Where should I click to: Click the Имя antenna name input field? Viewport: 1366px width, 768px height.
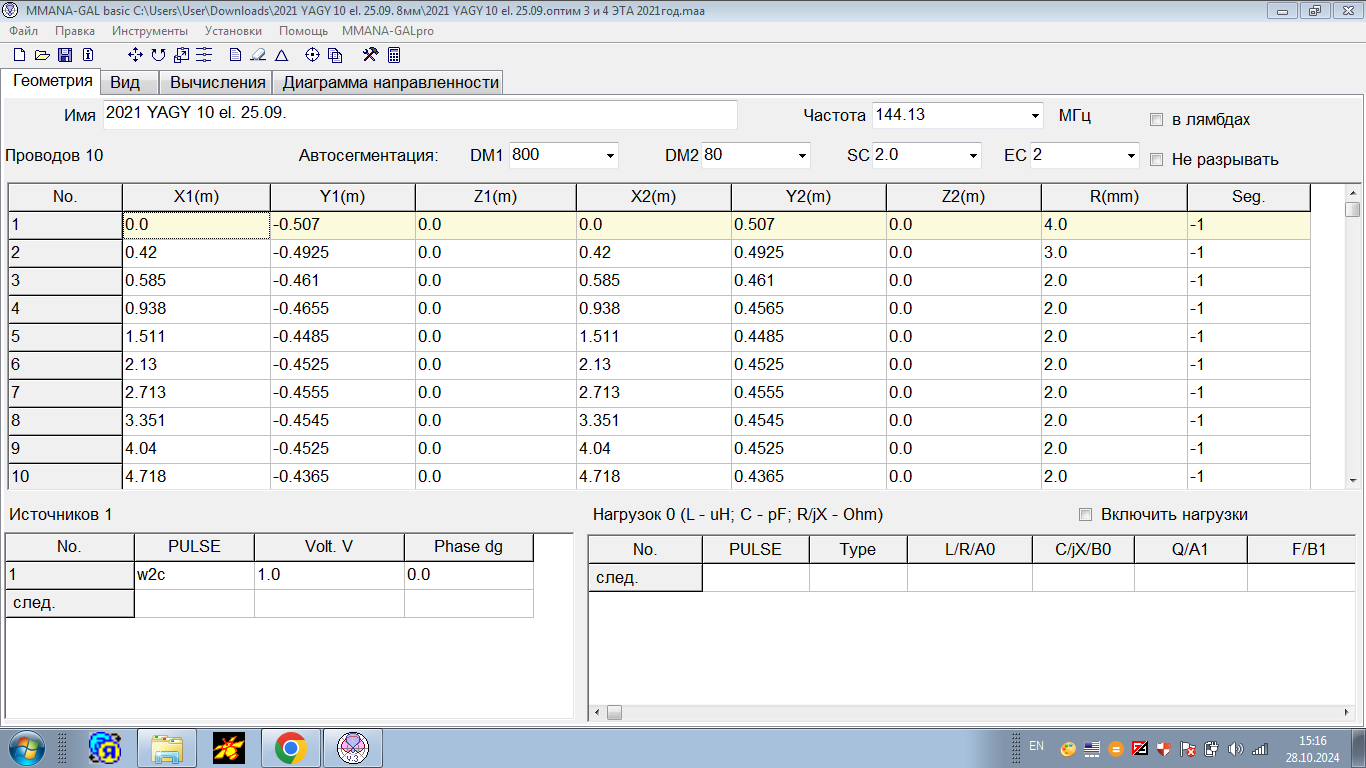click(420, 114)
